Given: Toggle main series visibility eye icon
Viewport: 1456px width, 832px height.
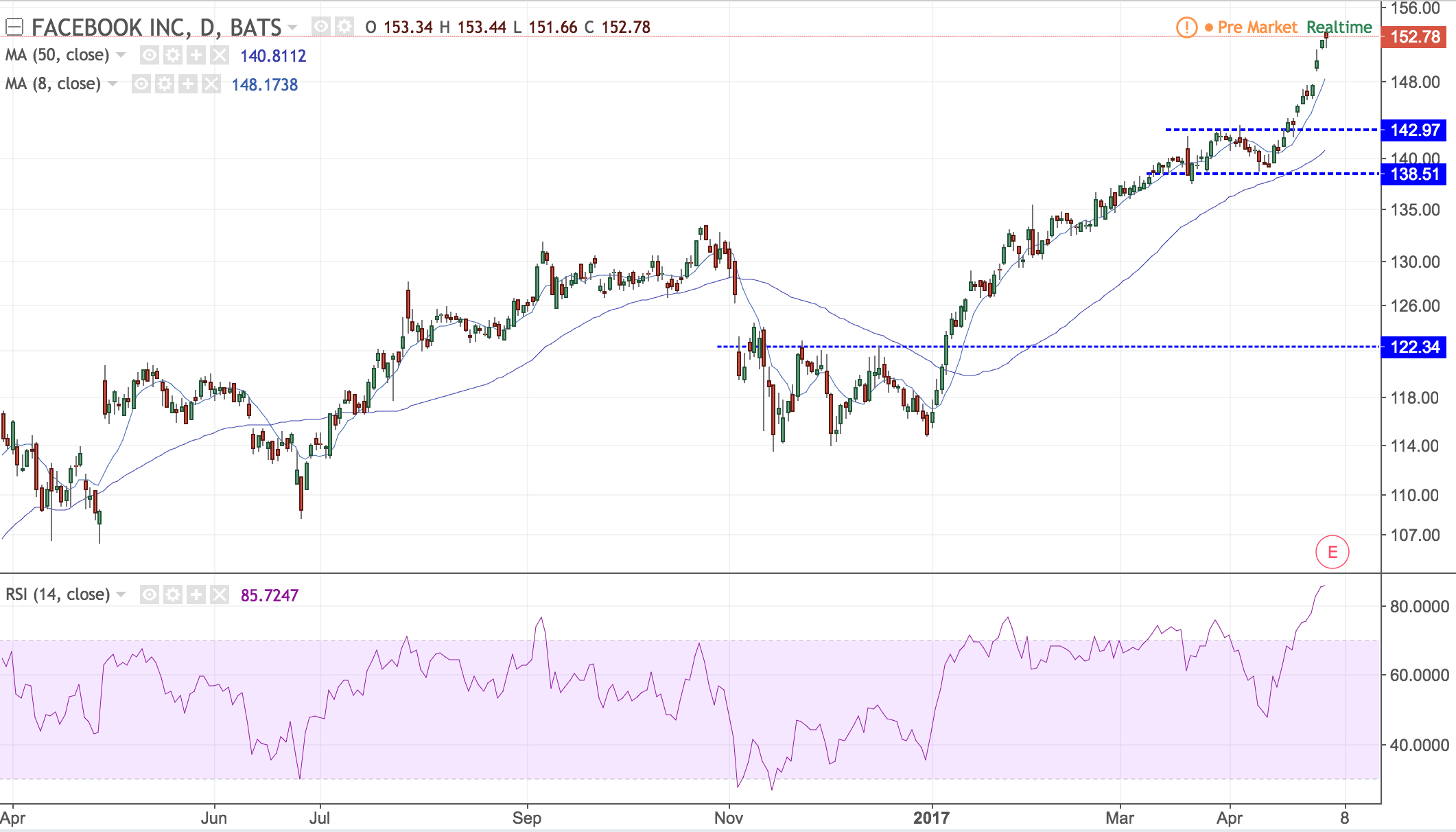Looking at the screenshot, I should pos(320,27).
